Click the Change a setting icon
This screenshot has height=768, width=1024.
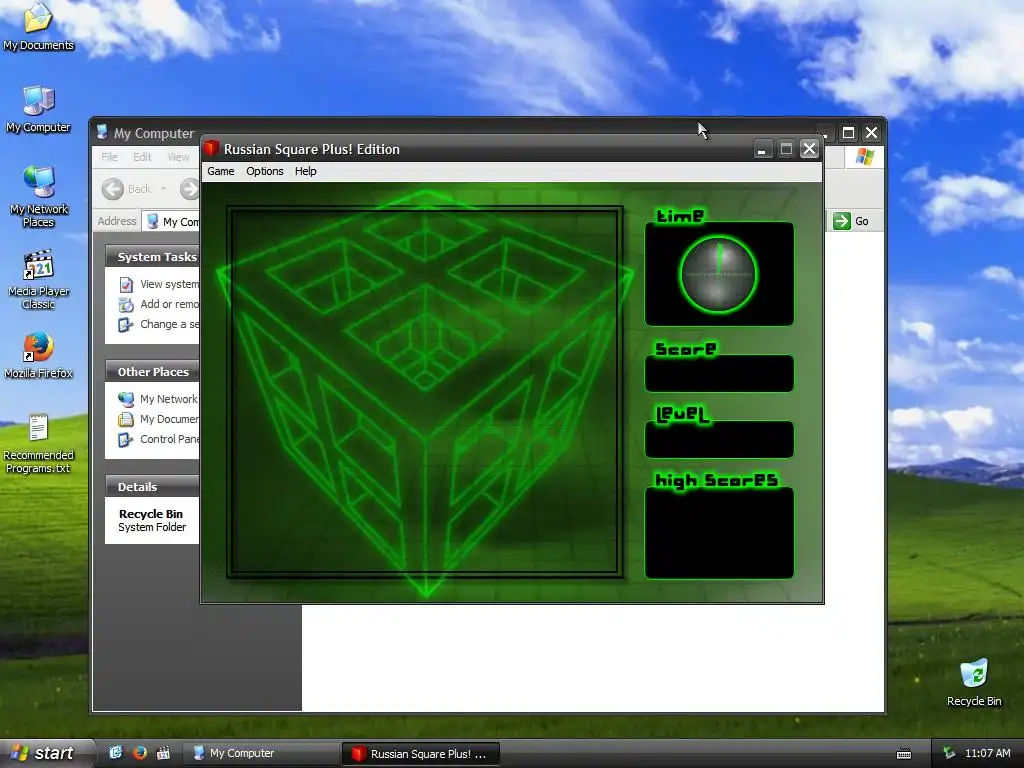click(x=125, y=325)
